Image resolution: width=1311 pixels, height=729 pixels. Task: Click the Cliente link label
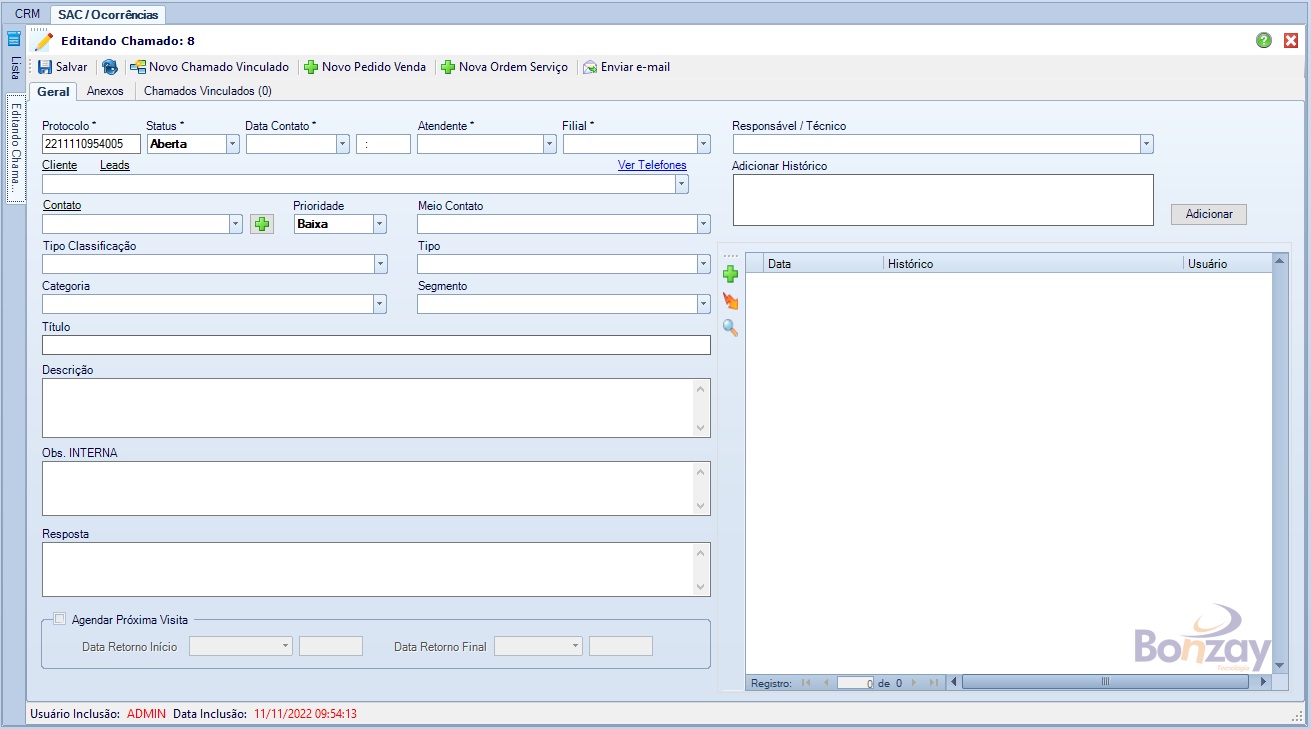click(59, 165)
